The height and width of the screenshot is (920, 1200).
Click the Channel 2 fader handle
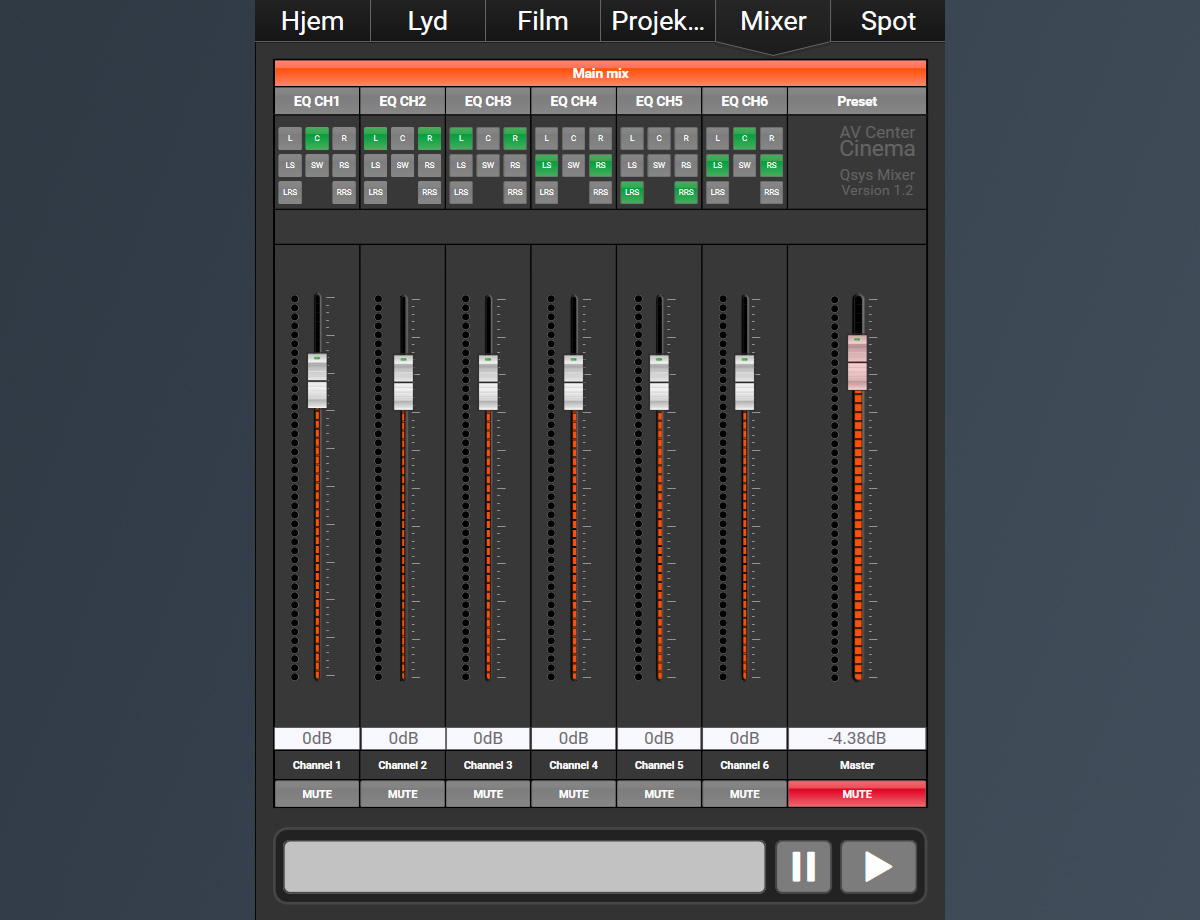[x=403, y=382]
